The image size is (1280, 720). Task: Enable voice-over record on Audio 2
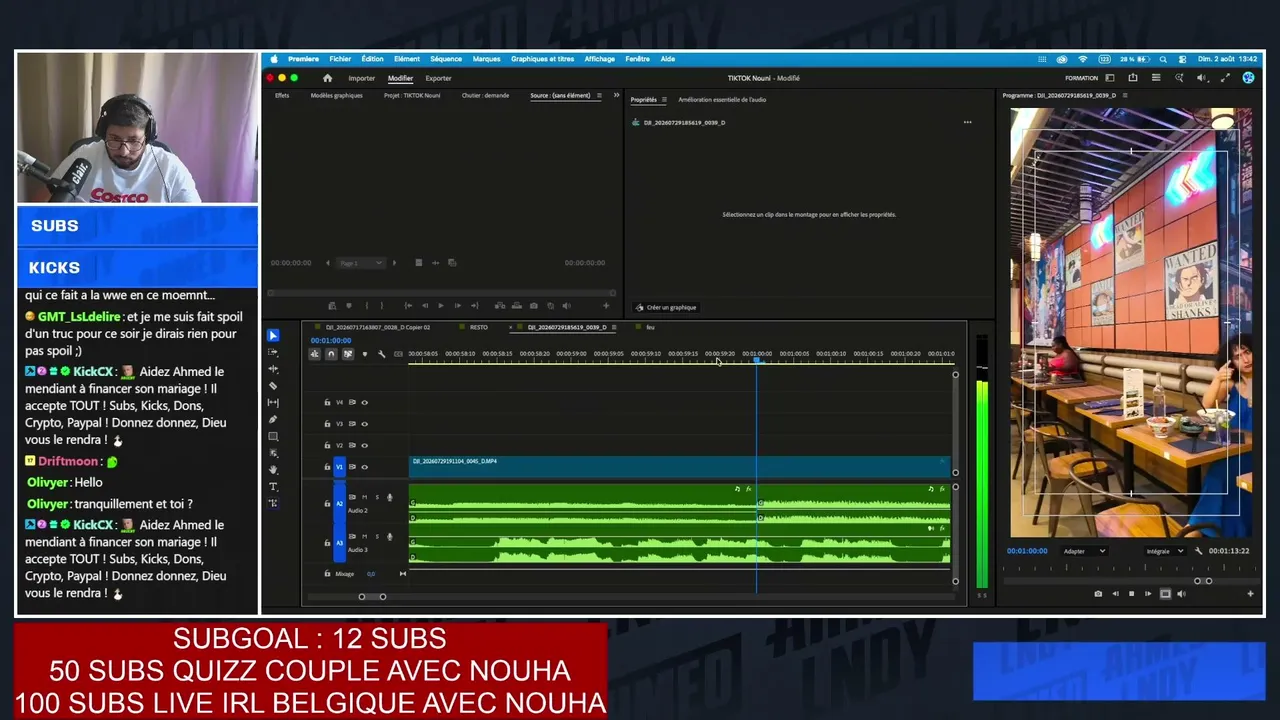tap(390, 497)
